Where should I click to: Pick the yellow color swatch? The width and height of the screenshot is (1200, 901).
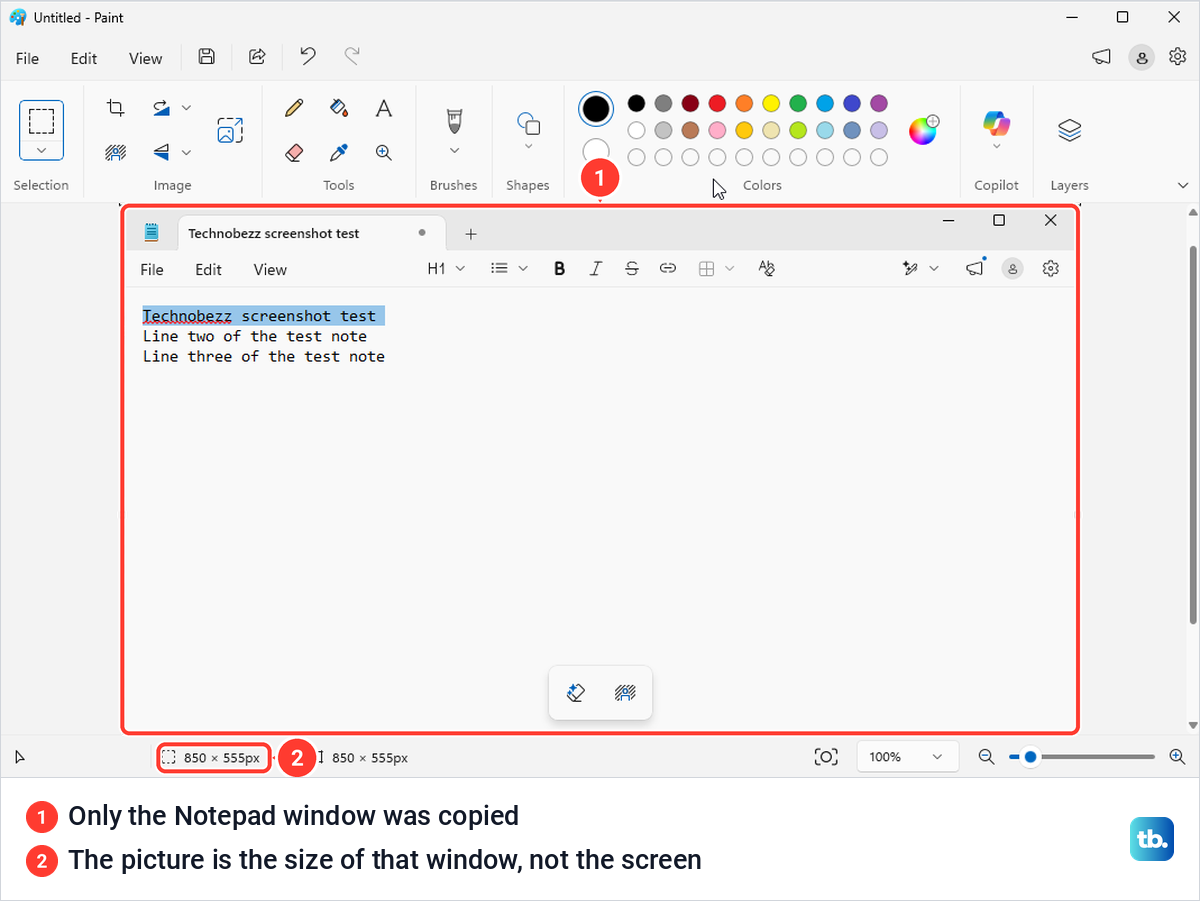[771, 103]
